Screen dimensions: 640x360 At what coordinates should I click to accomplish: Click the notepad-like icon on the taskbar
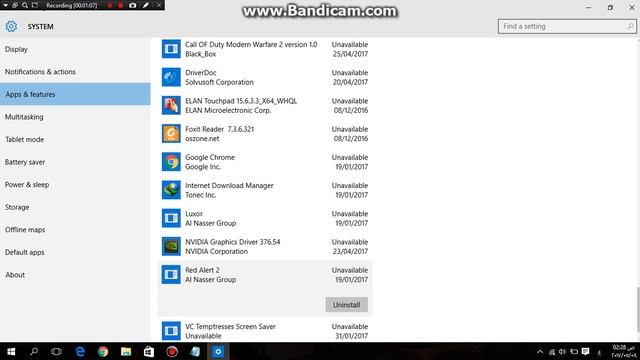coord(195,351)
